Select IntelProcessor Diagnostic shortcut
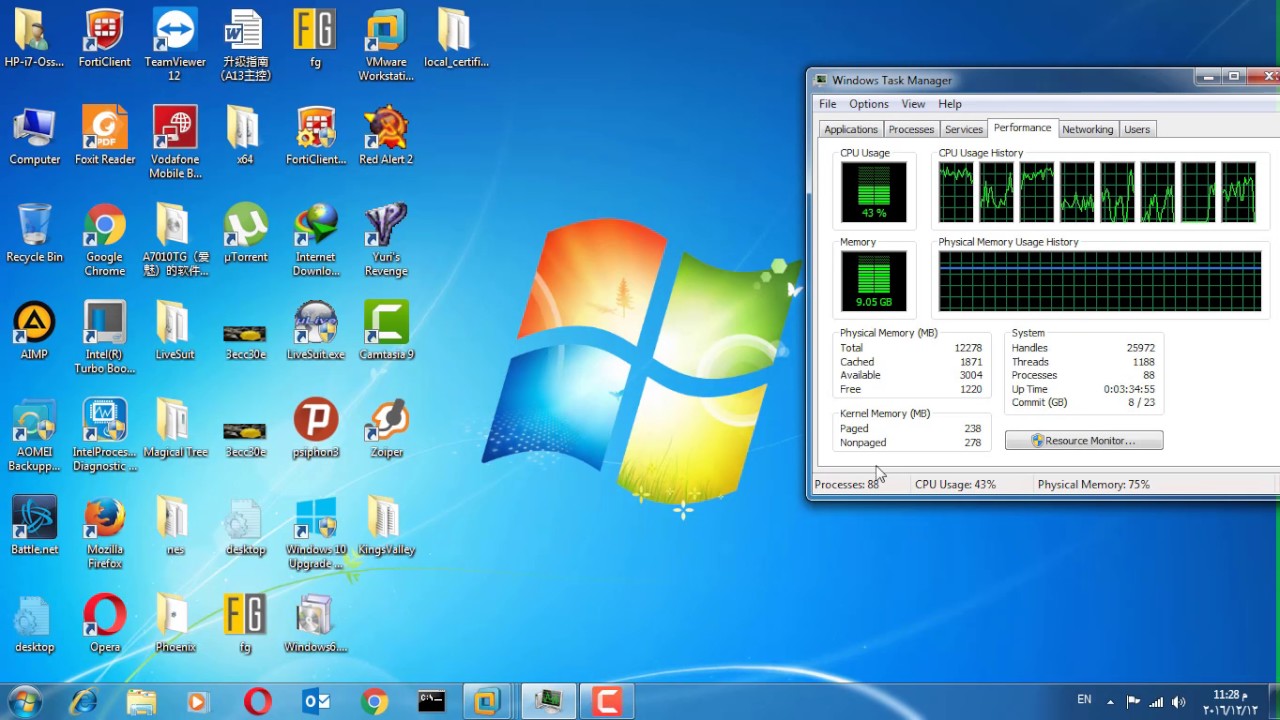This screenshot has height=720, width=1280. [x=105, y=436]
